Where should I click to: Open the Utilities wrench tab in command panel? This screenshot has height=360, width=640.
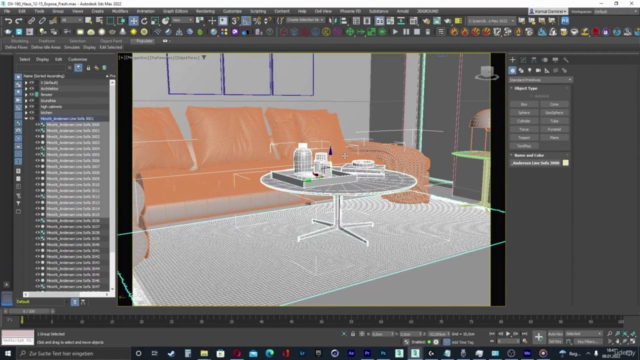point(566,60)
